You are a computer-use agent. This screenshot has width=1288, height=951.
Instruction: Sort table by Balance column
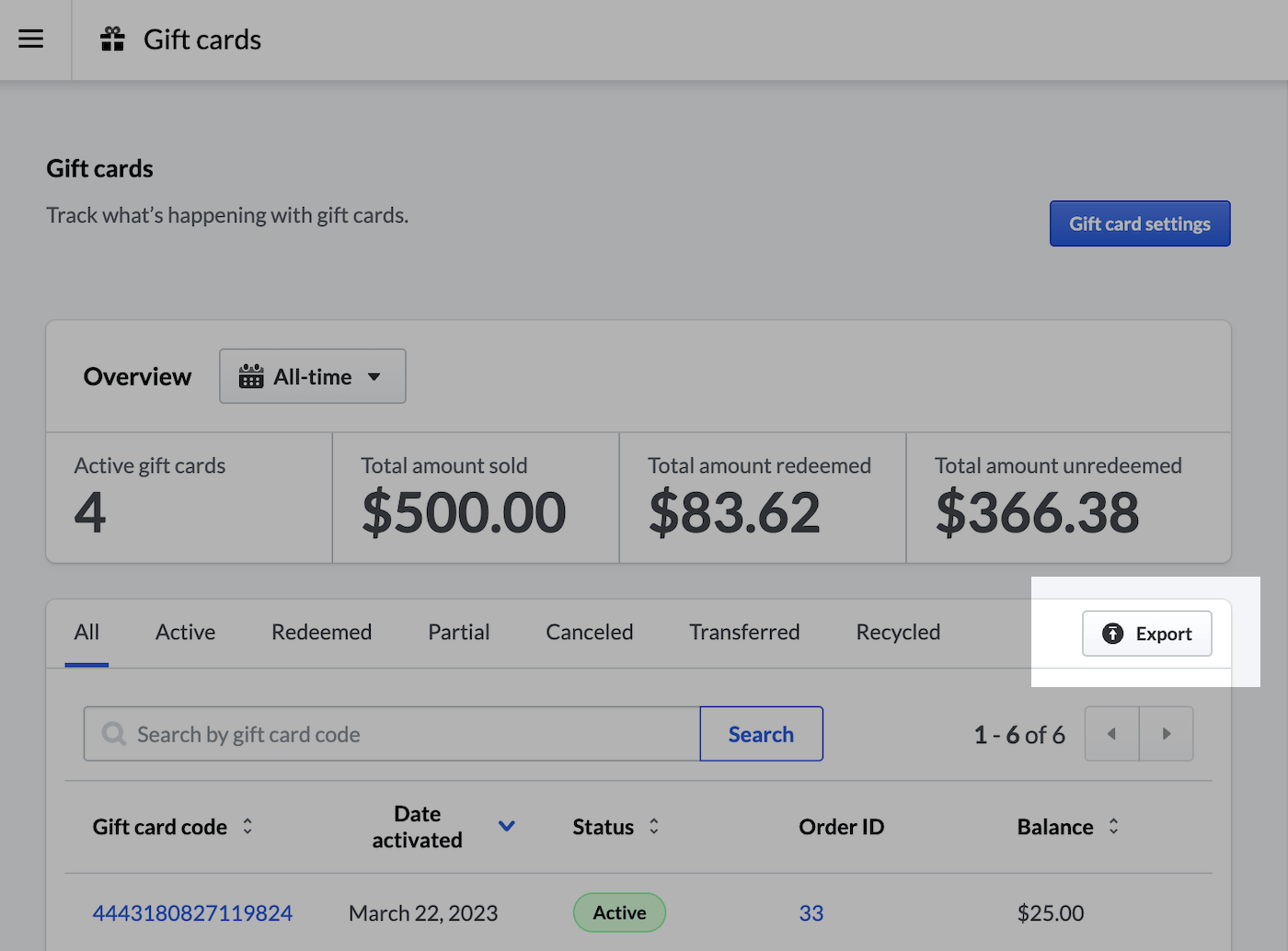tap(1113, 827)
